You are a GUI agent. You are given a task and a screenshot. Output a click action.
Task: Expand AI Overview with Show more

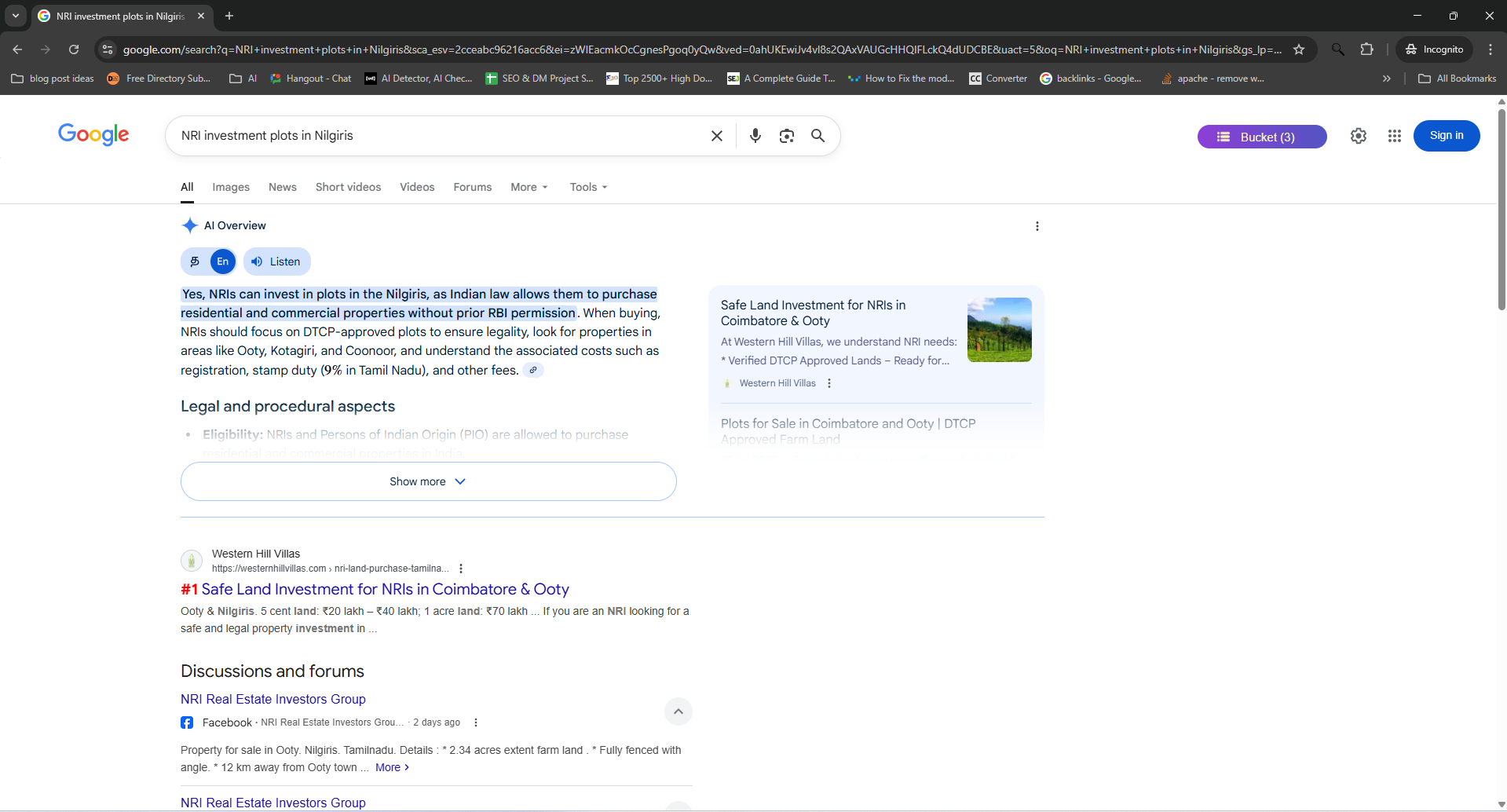[428, 481]
